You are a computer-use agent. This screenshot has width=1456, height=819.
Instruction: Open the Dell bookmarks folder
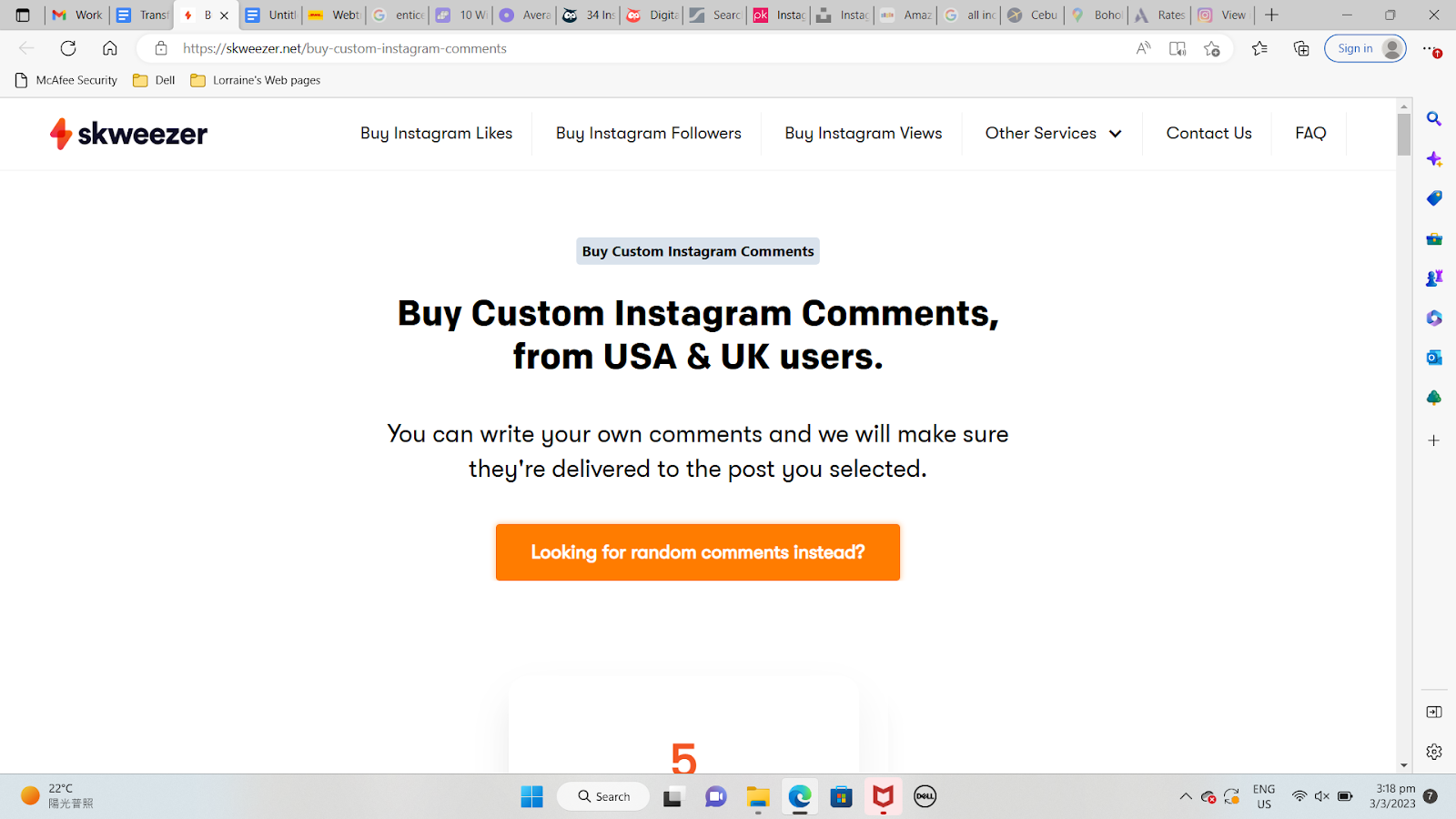(154, 80)
